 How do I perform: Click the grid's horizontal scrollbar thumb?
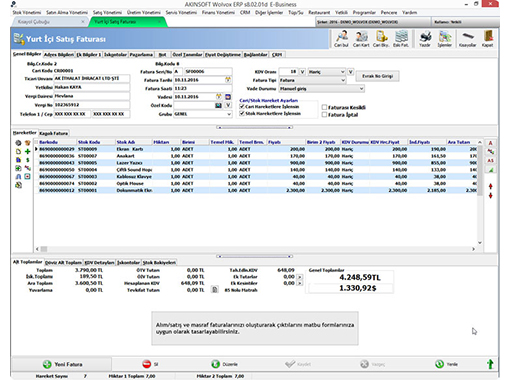pos(44,249)
